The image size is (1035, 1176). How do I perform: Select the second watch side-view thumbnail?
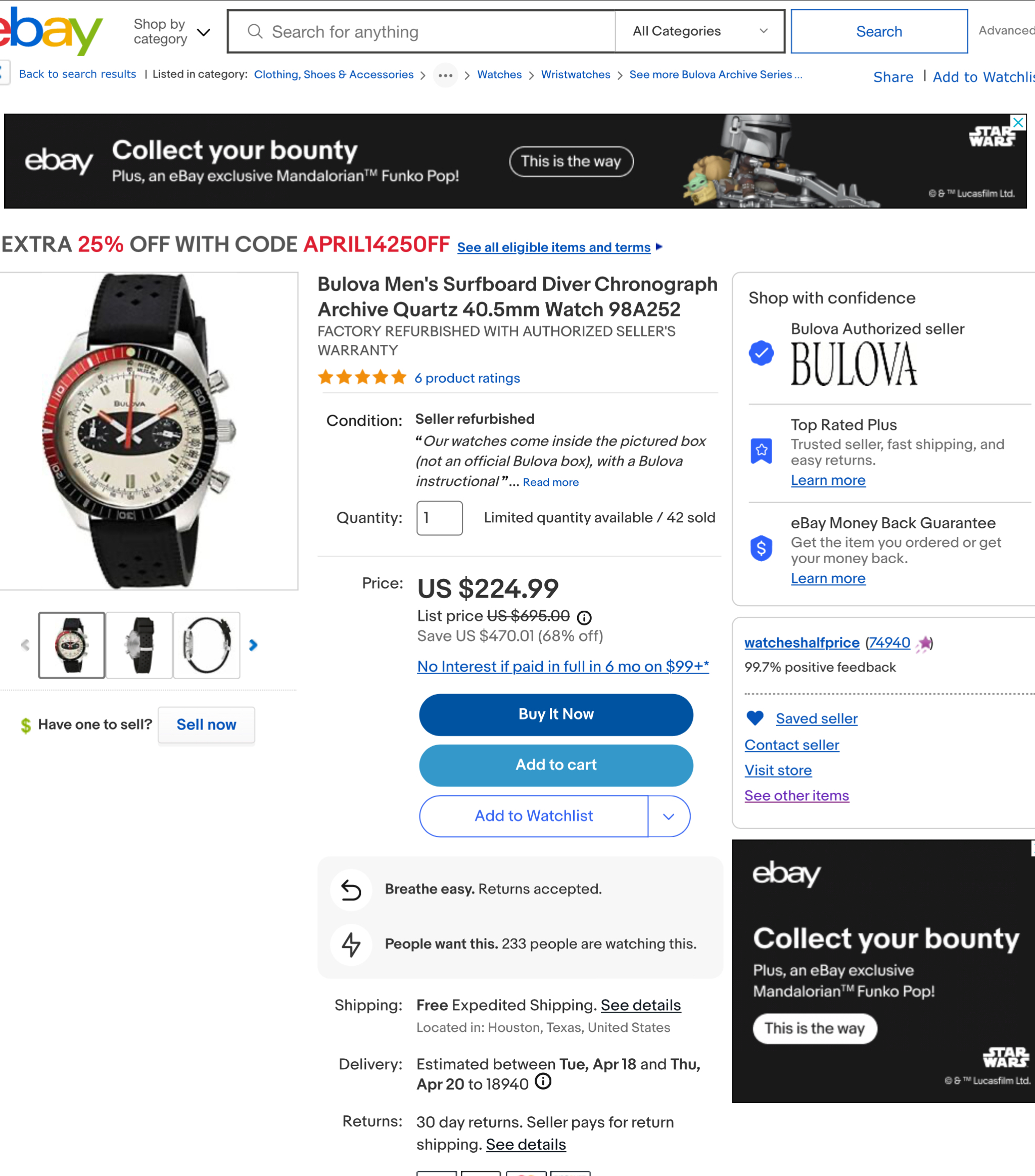click(139, 645)
